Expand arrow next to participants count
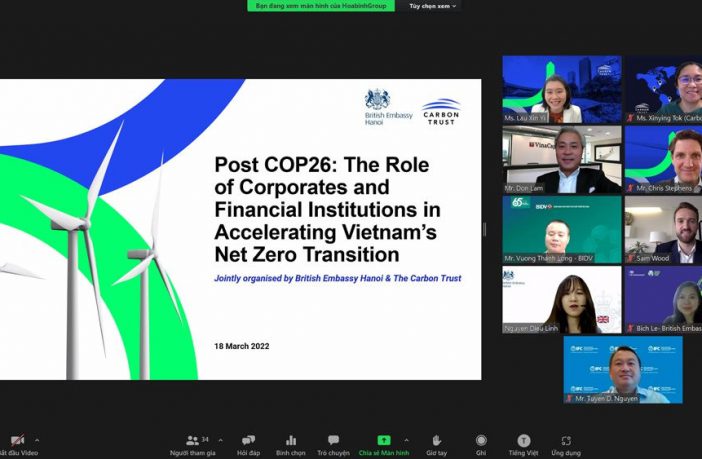Screen dimensions: 702x459 [220, 440]
